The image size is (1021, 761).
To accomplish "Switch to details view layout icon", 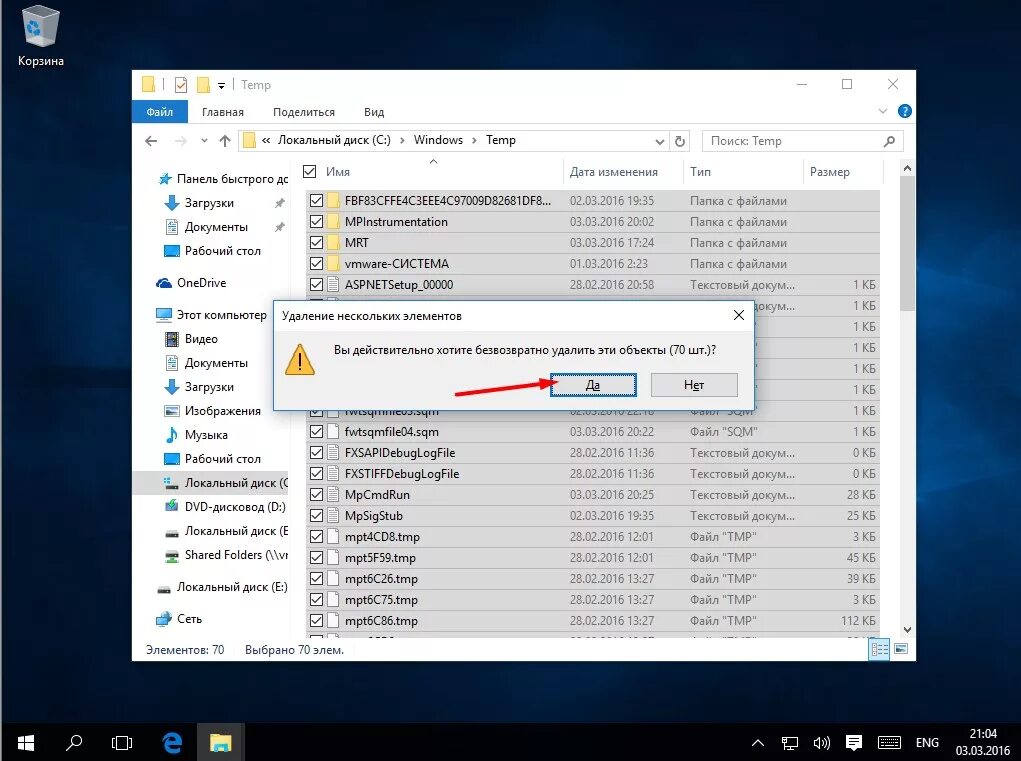I will [879, 649].
